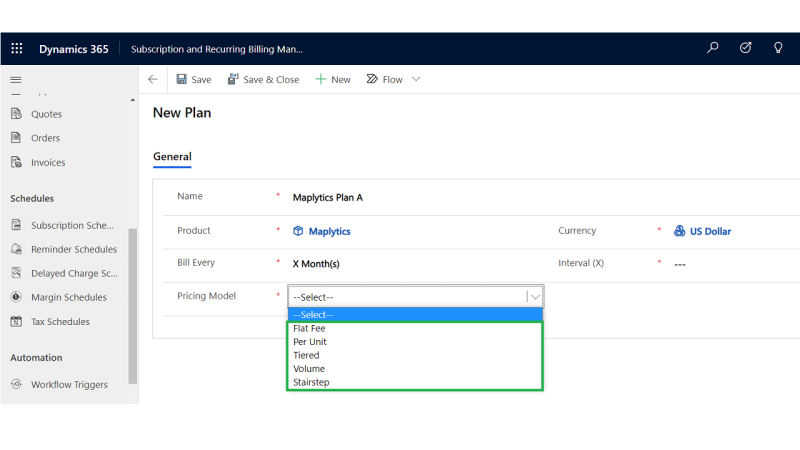This screenshot has width=800, height=450.
Task: Go back using the back arrow
Action: [153, 79]
